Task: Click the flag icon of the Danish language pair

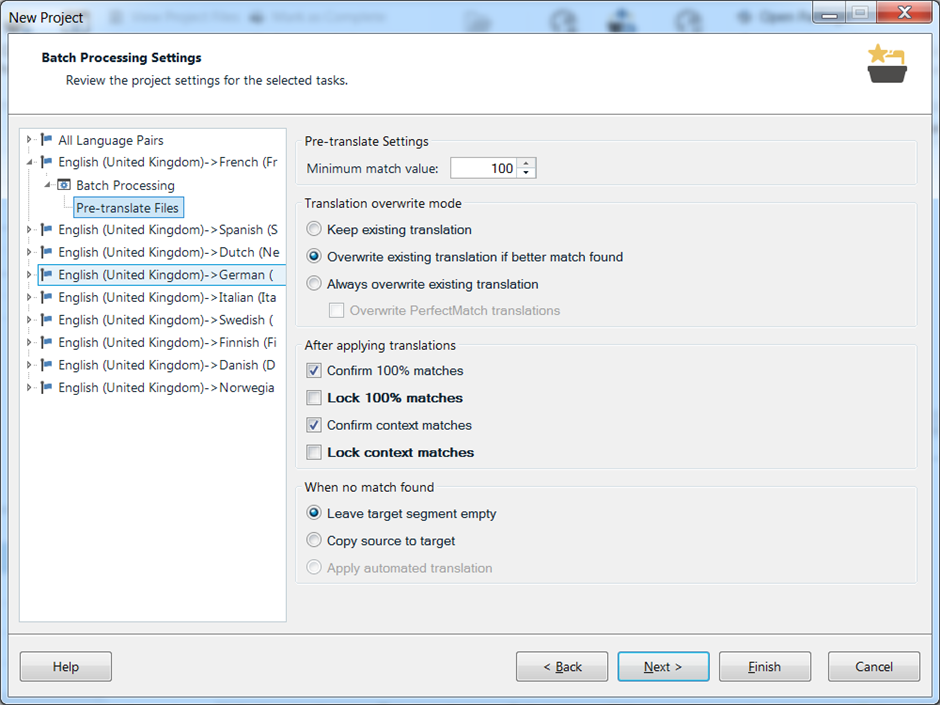Action: point(46,364)
